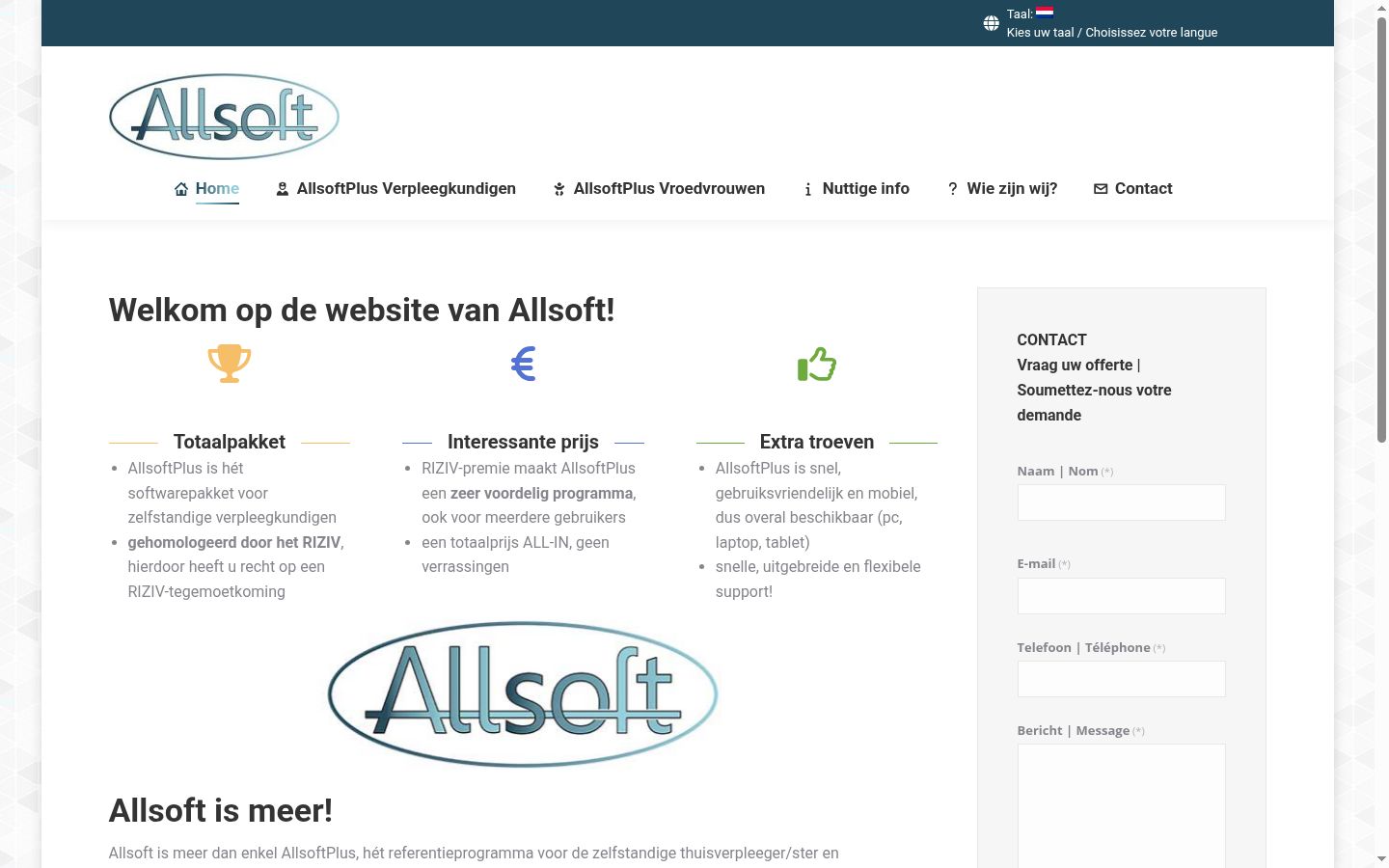The height and width of the screenshot is (868, 1389).
Task: Click the question mark icon
Action: 953,189
